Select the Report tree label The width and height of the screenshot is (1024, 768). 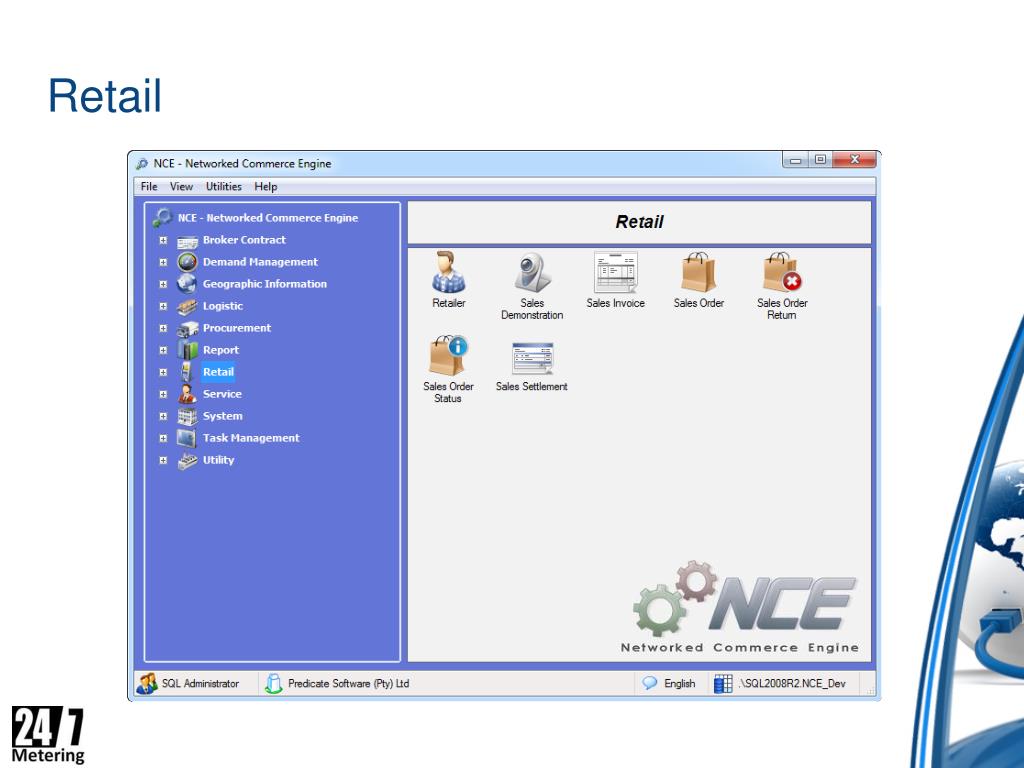click(x=221, y=350)
